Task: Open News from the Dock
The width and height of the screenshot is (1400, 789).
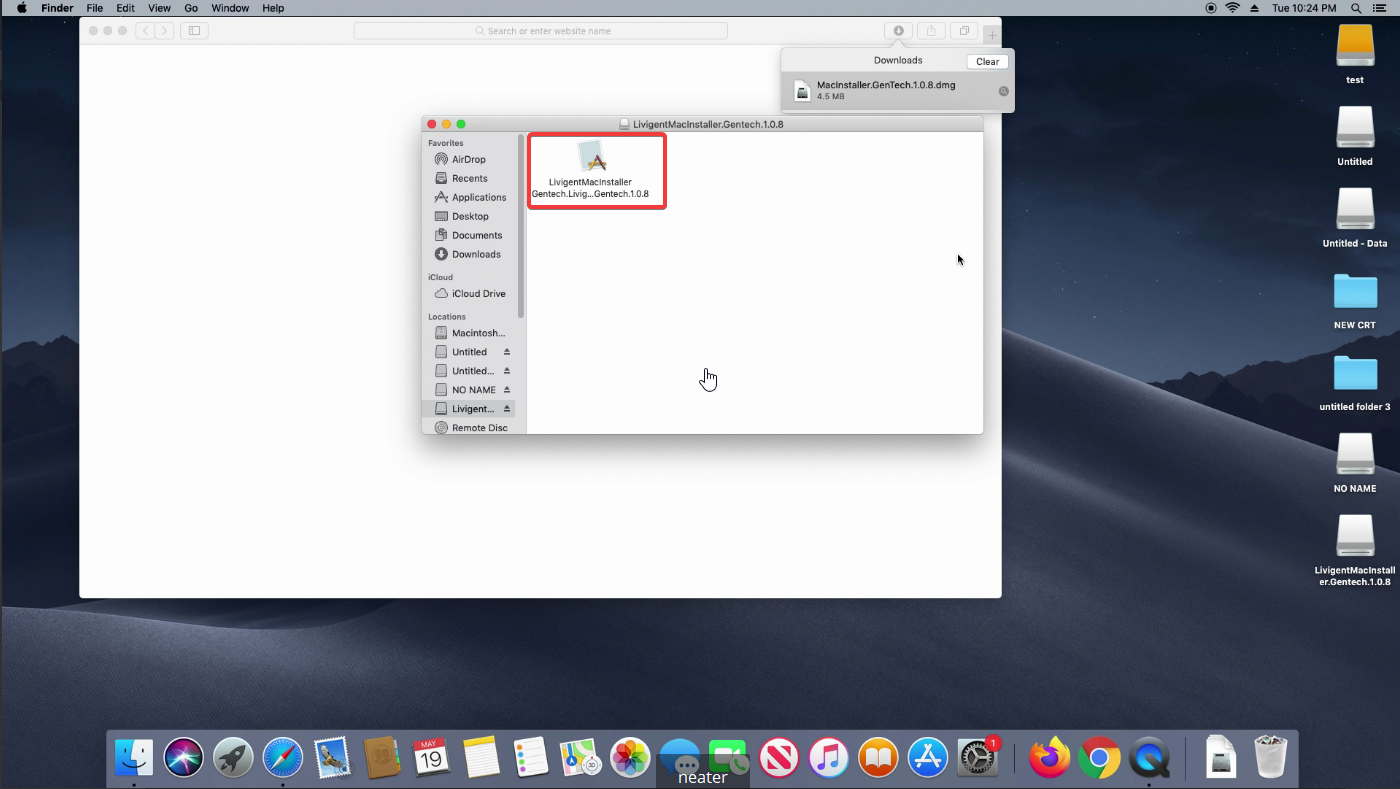Action: click(779, 758)
